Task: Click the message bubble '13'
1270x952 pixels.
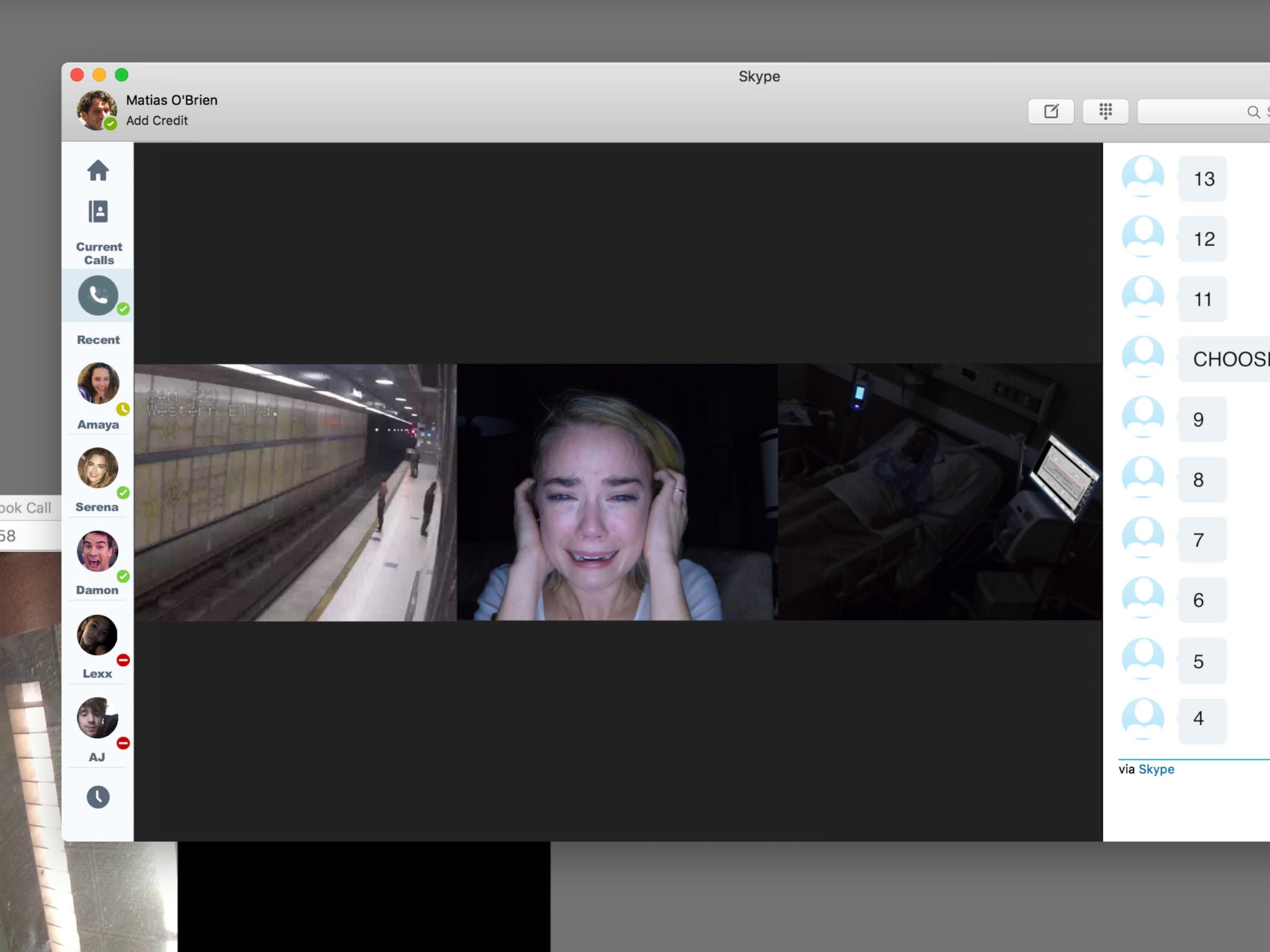Action: pyautogui.click(x=1203, y=178)
